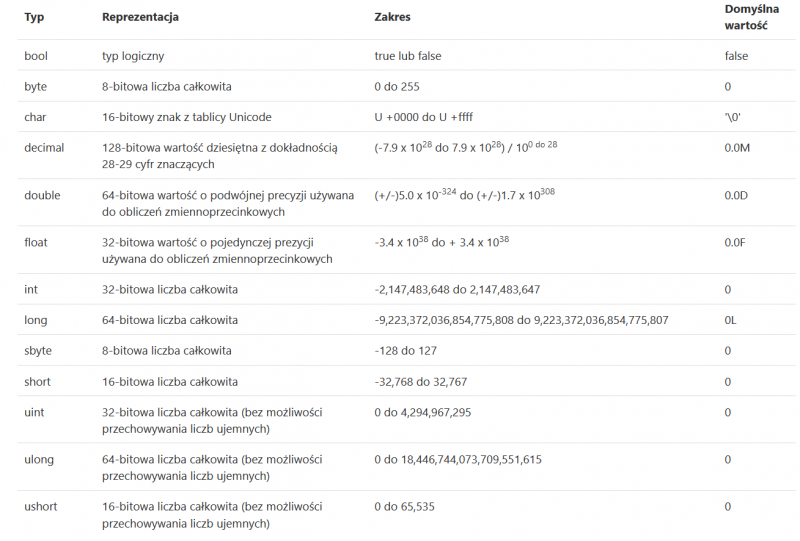
Task: Click the "Typ" column header
Action: coord(33,17)
